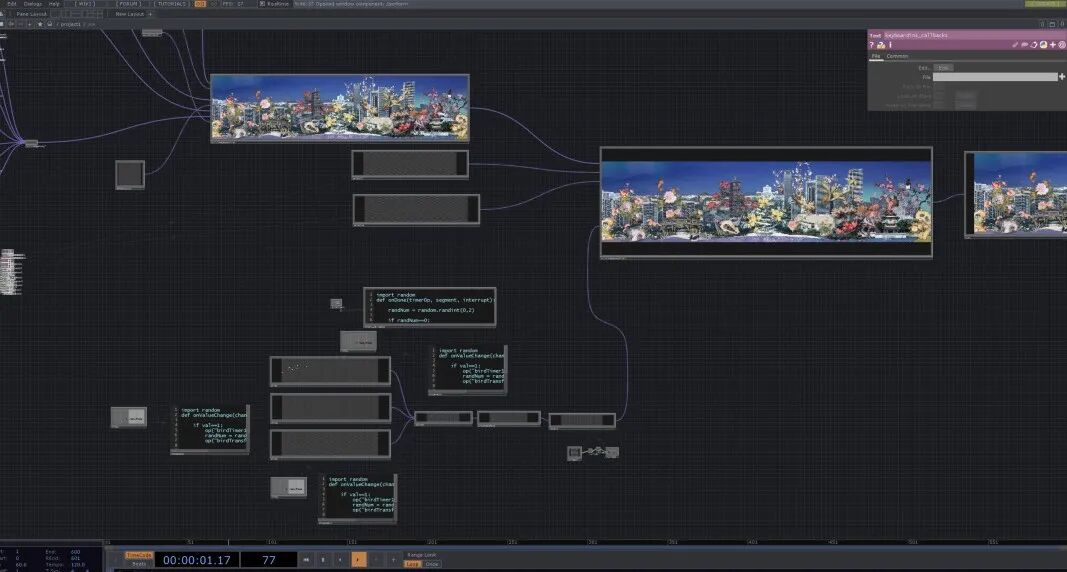
Task: Open the File parameter tab
Action: [876, 56]
